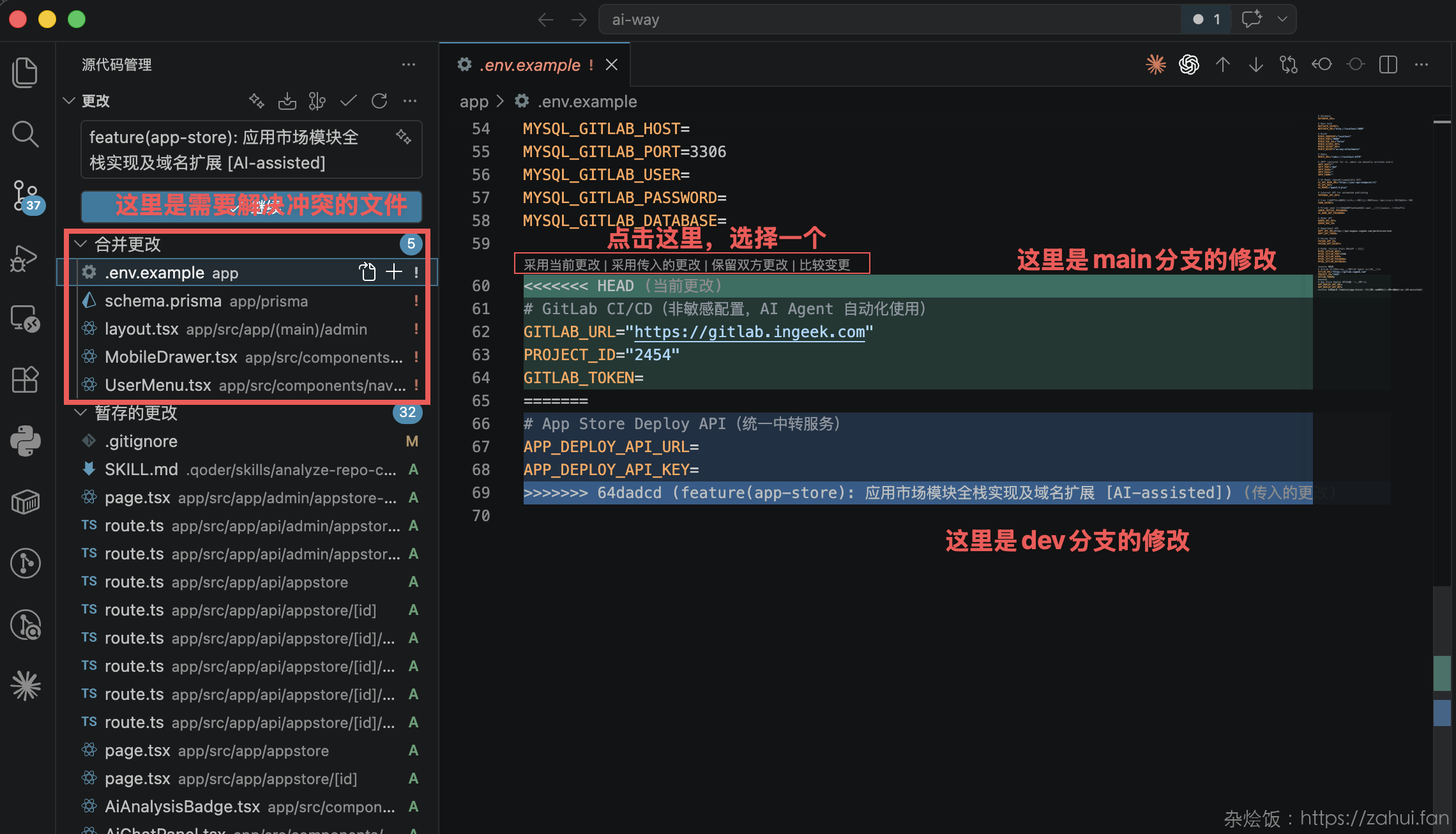The width and height of the screenshot is (1456, 834).
Task: Select schema.prisma conflict file
Action: pos(246,301)
